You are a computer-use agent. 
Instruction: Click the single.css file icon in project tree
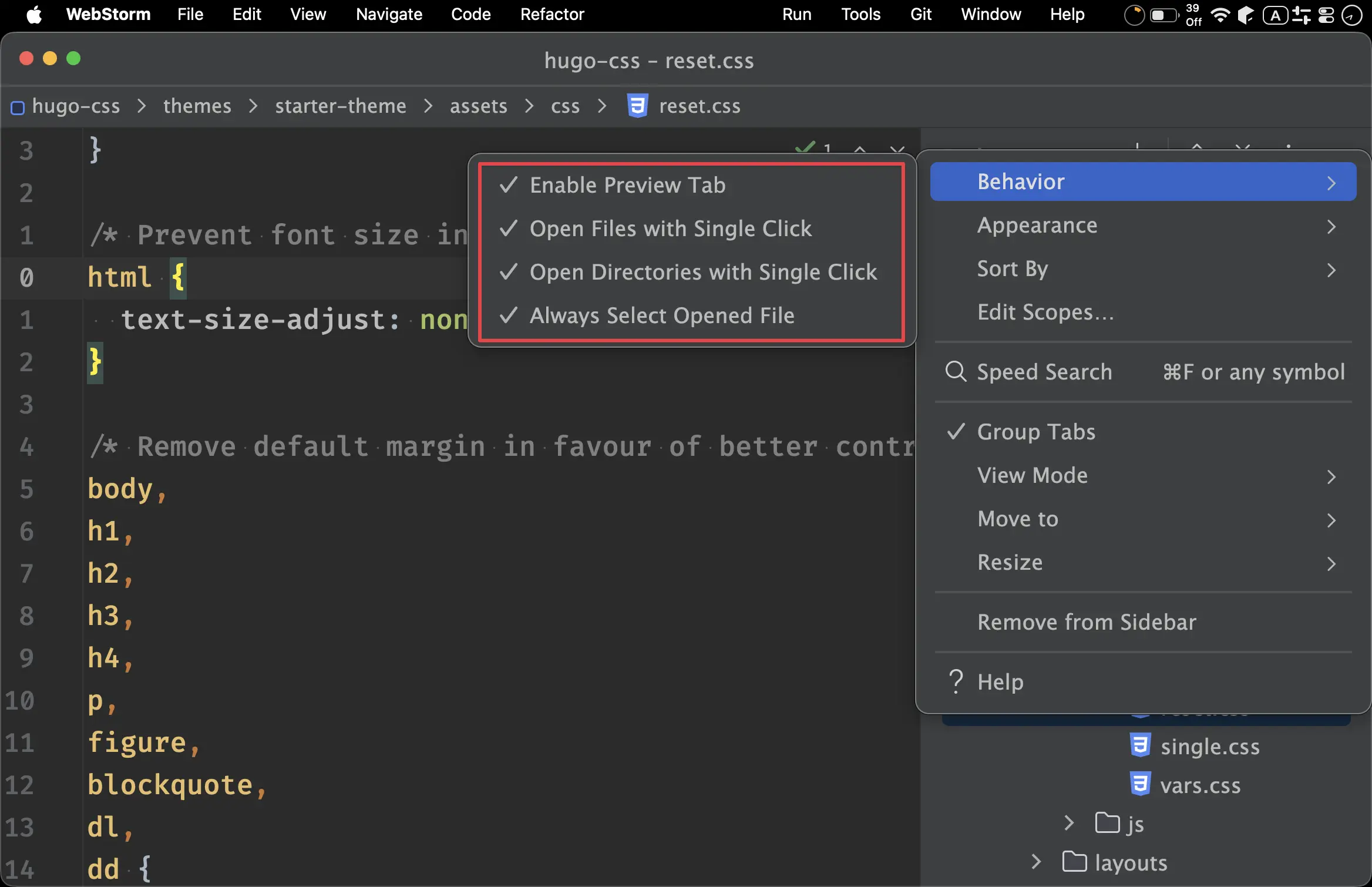[1140, 745]
